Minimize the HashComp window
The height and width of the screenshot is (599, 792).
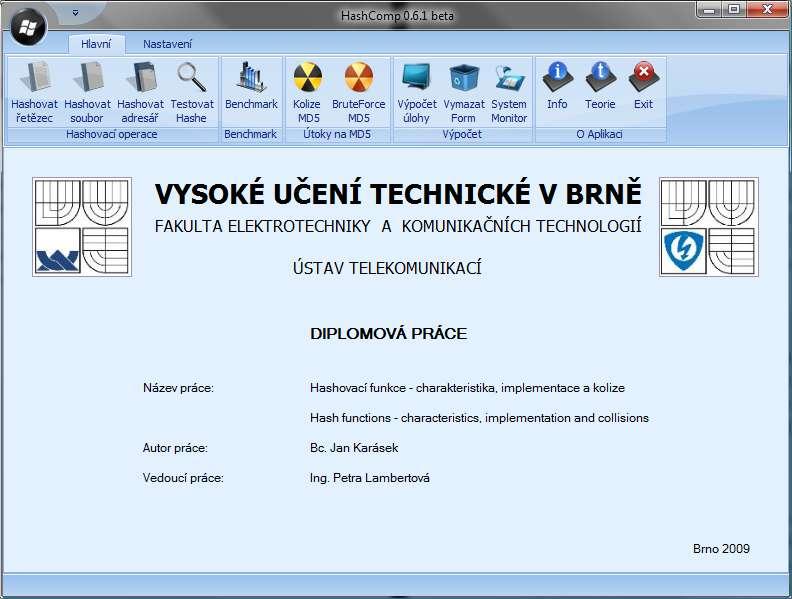coord(711,10)
